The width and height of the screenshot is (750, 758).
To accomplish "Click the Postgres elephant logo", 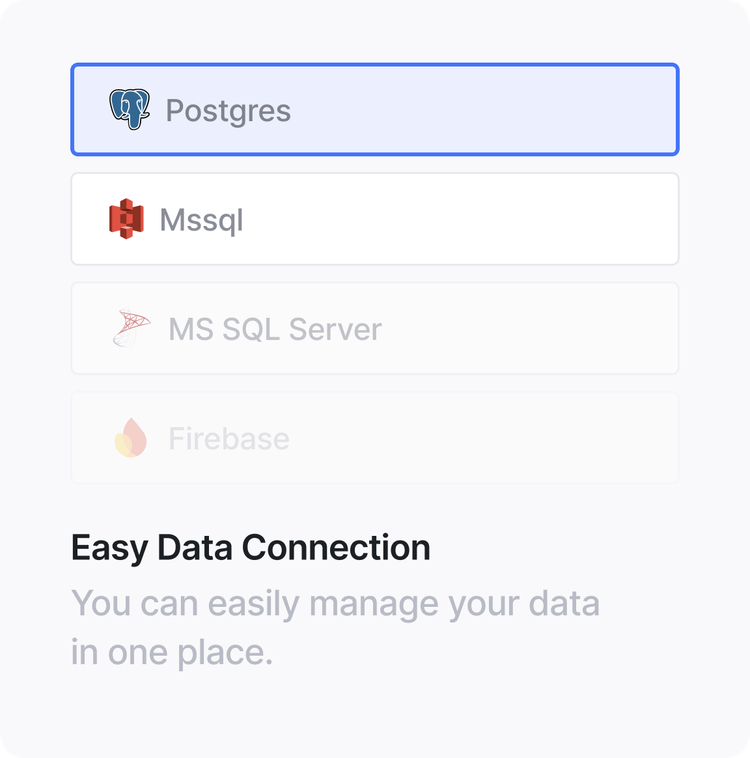I will click(x=129, y=109).
